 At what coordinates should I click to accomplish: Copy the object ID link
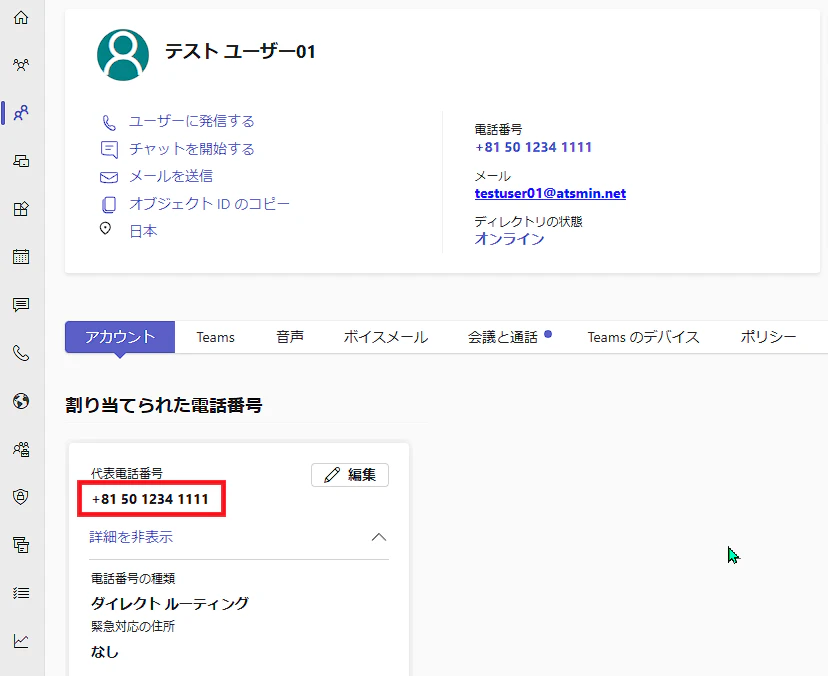tap(210, 204)
